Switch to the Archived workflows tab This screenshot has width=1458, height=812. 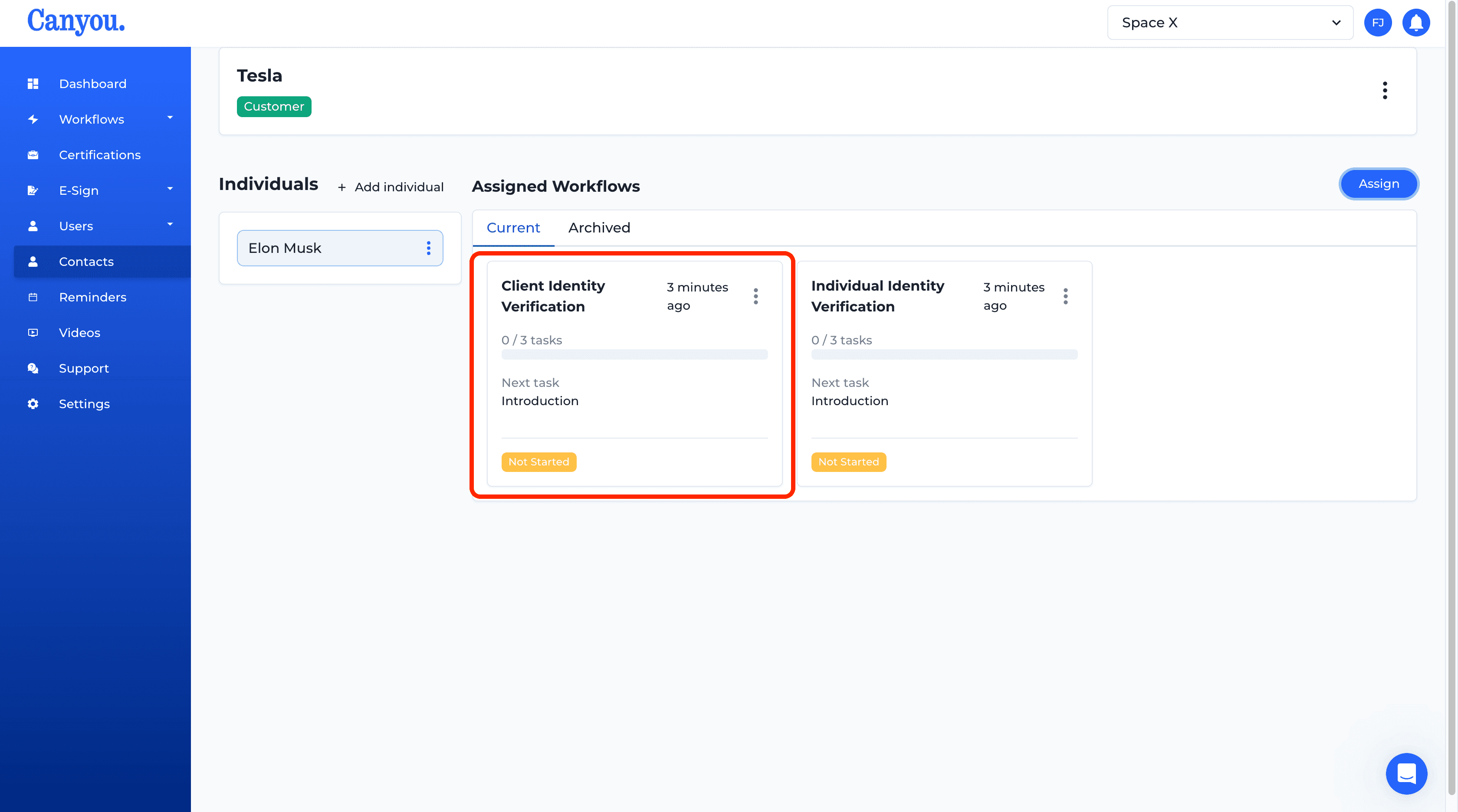pos(599,227)
